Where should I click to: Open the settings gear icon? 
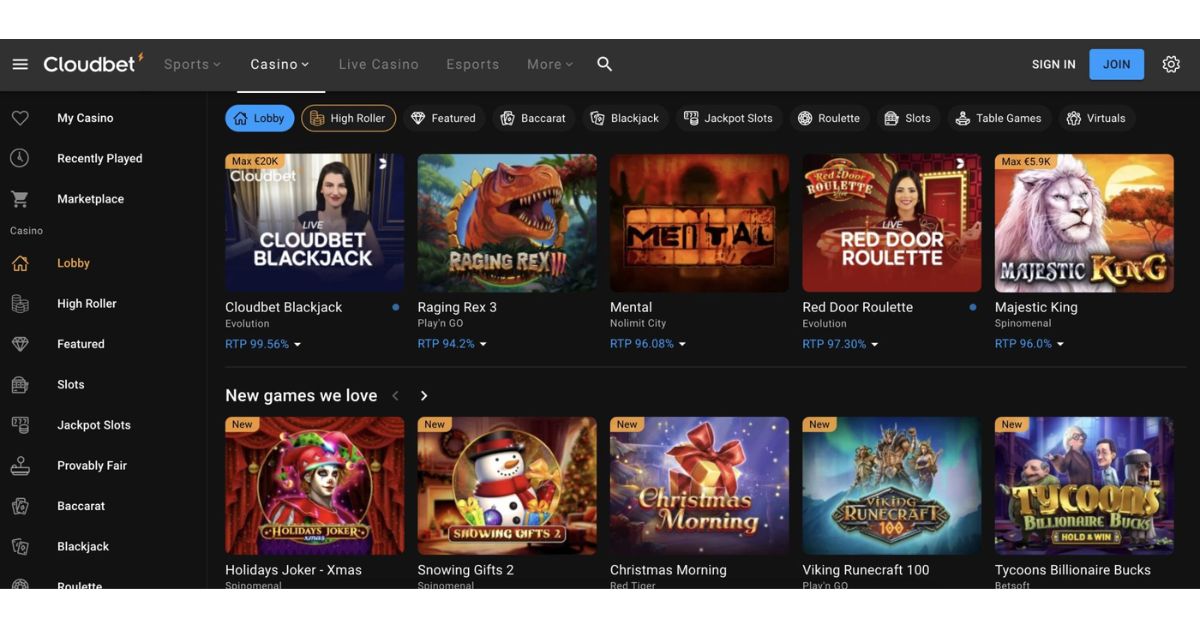coord(1171,64)
